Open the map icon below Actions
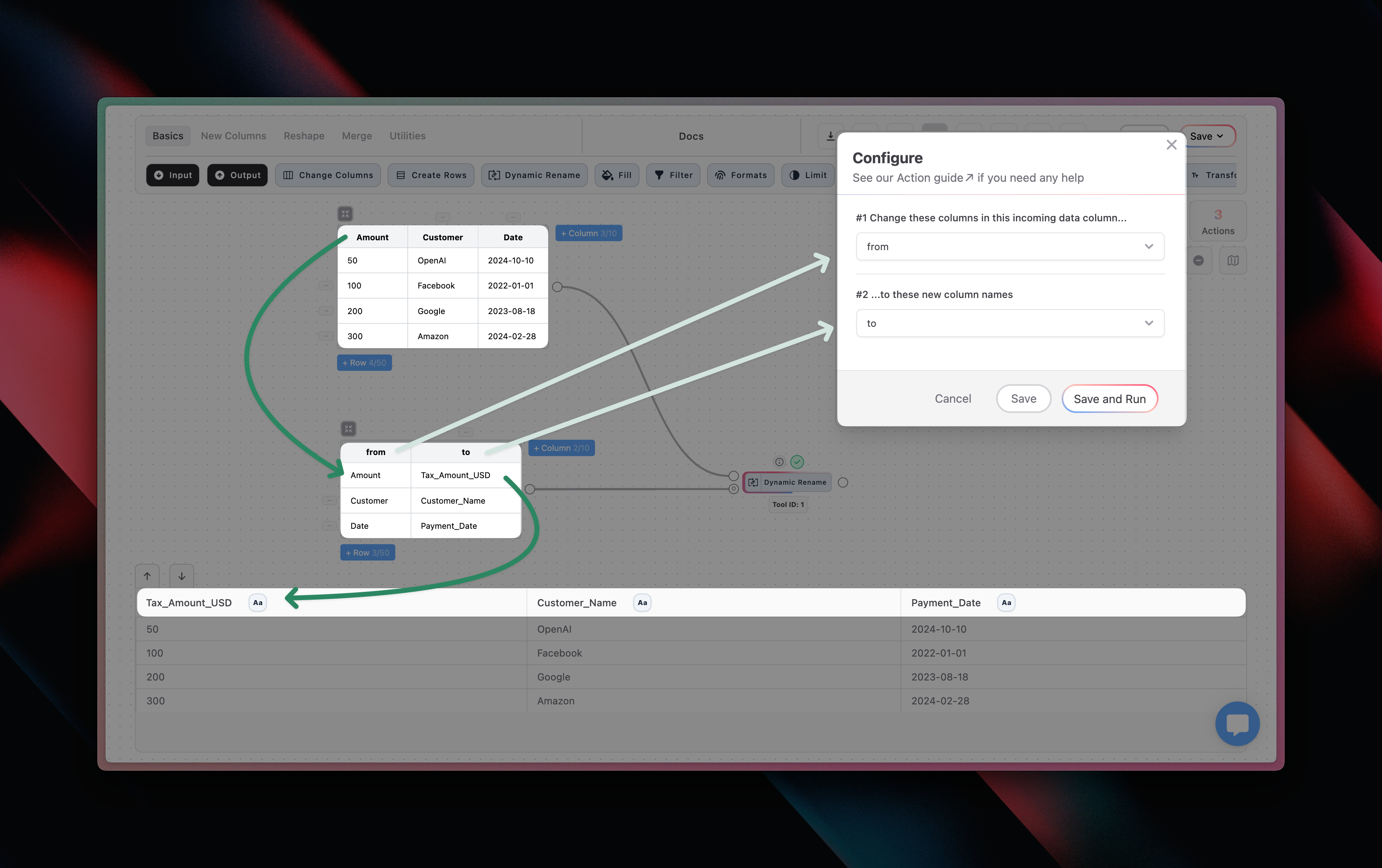This screenshot has width=1382, height=868. 1233,260
